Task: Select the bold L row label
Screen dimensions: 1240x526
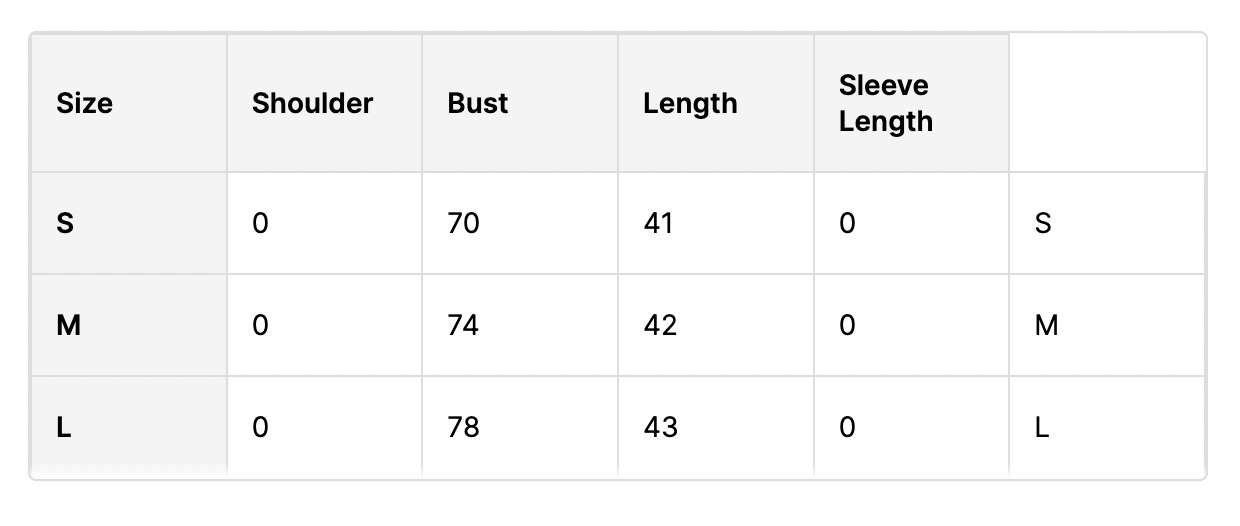Action: (64, 427)
